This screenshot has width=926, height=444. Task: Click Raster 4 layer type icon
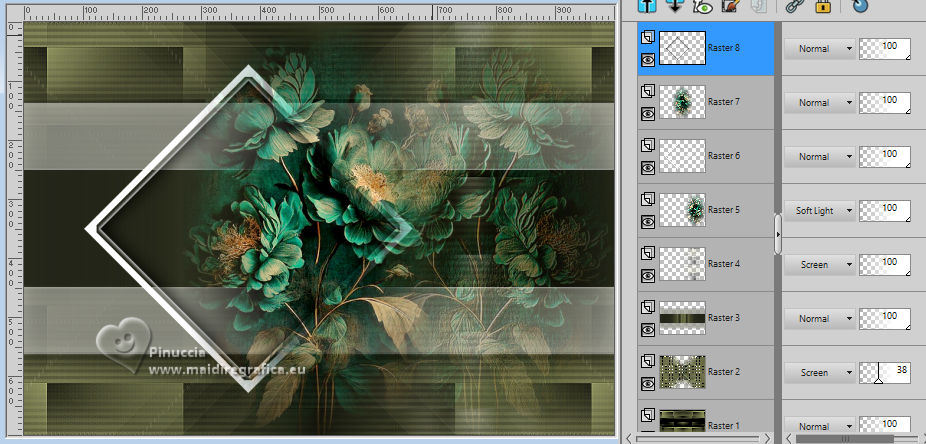[x=648, y=253]
